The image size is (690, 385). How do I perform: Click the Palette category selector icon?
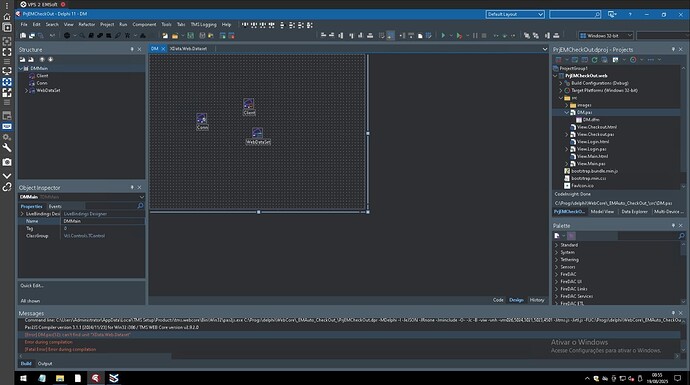[x=557, y=236]
